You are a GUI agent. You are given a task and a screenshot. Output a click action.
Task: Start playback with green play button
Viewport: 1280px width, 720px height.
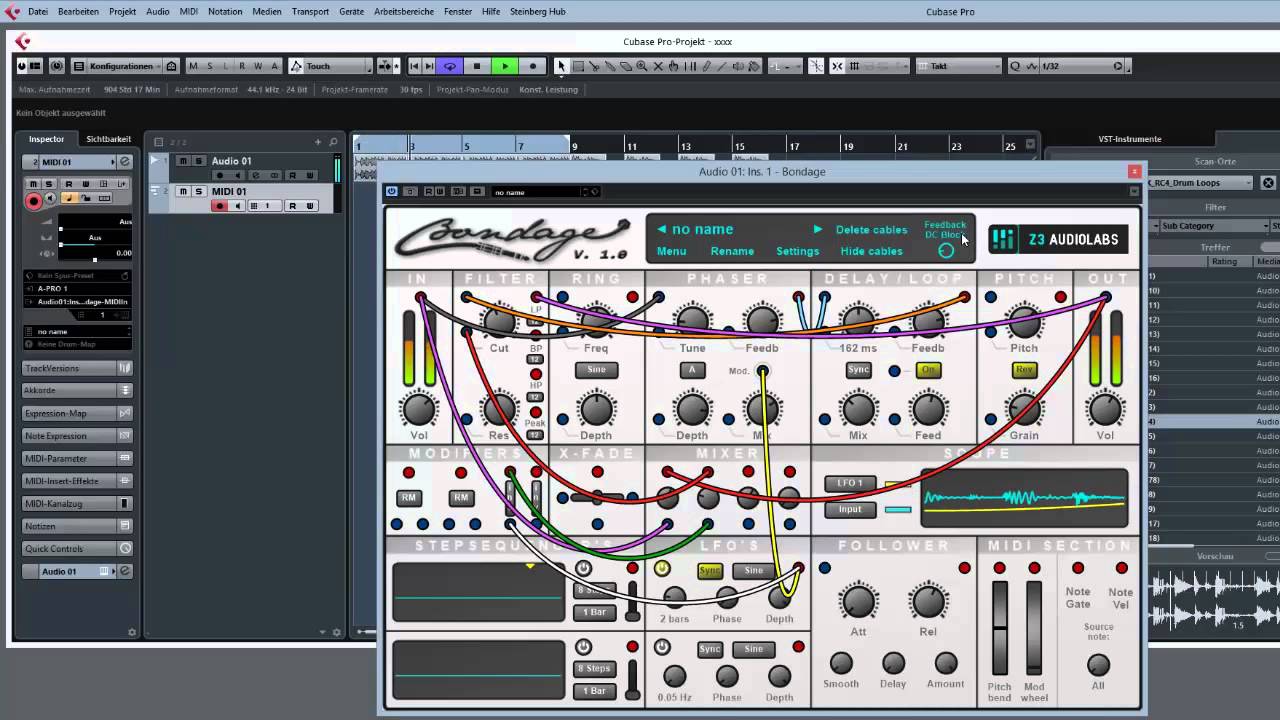[505, 66]
